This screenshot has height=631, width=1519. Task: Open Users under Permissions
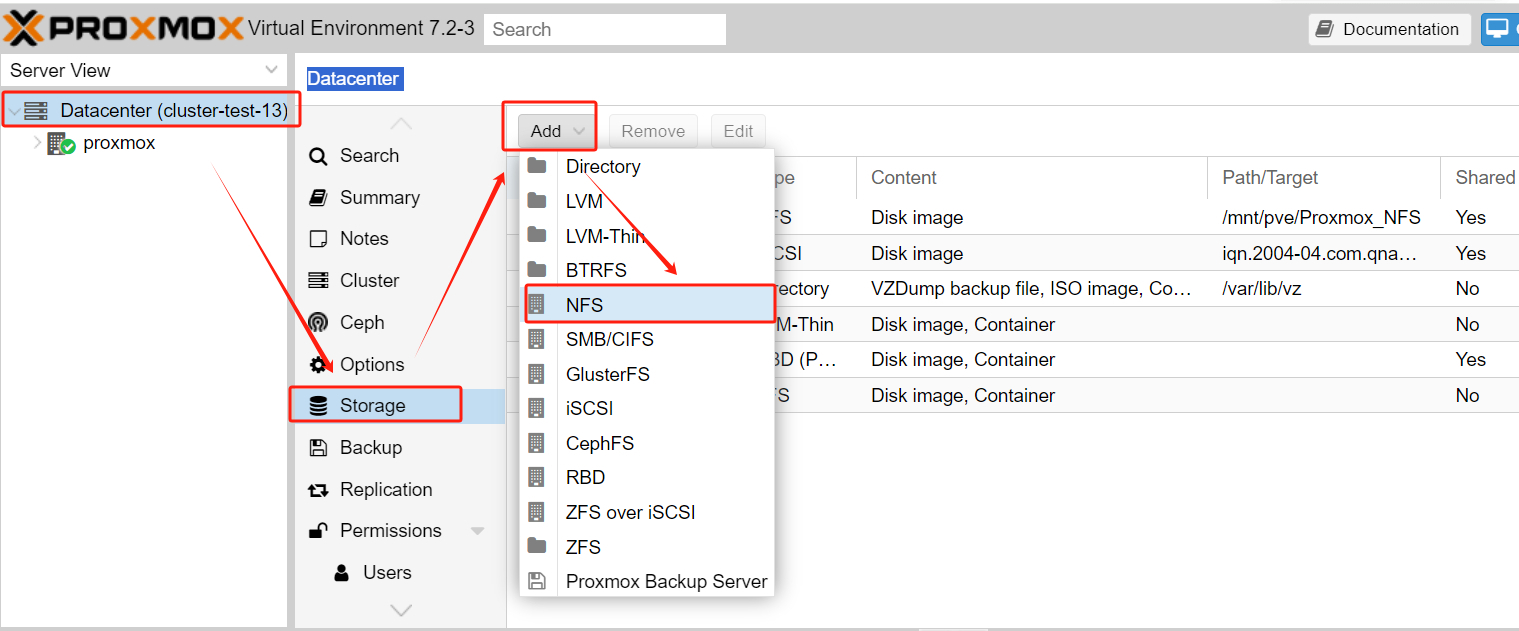pyautogui.click(x=399, y=573)
